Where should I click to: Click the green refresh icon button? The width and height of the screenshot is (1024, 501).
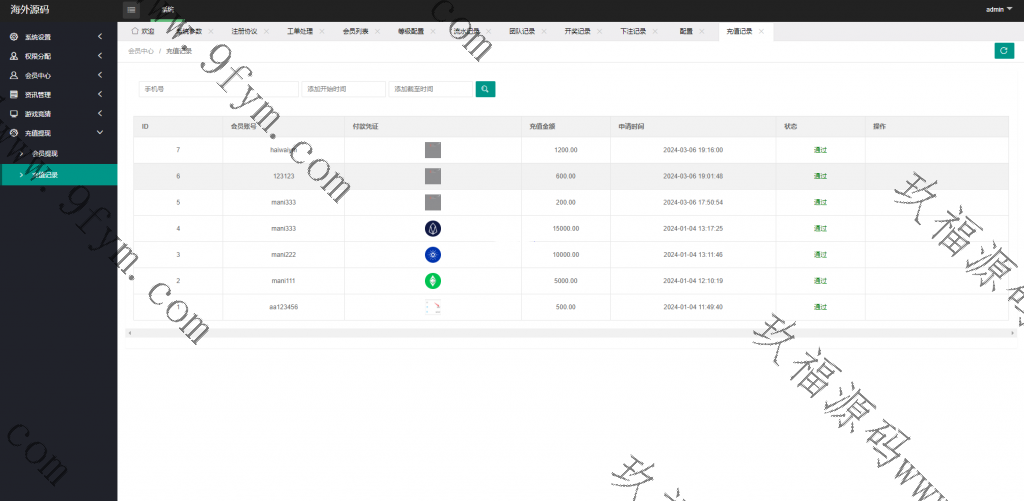[1004, 51]
